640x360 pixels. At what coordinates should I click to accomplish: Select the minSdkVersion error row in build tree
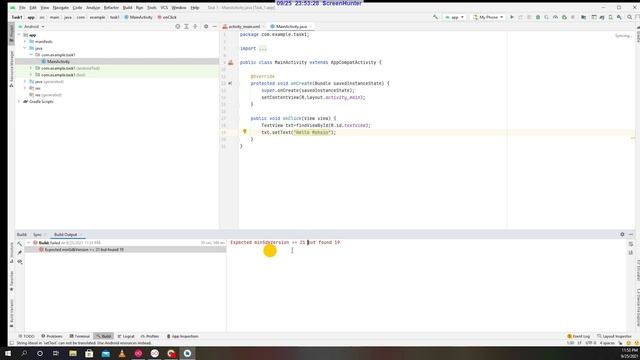(125, 249)
